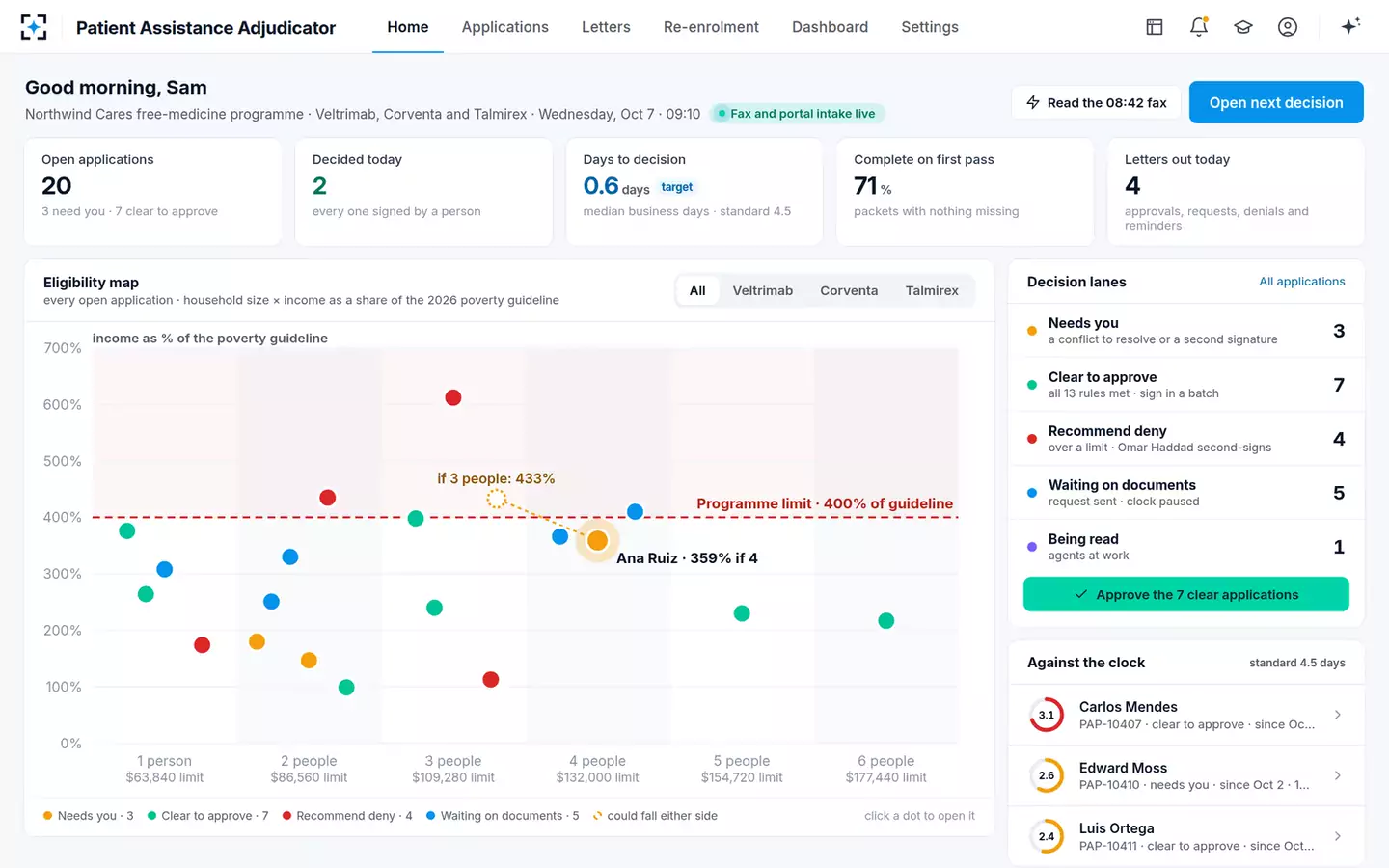The width and height of the screenshot is (1389, 868).
Task: Open the sparkle AI assistant icon
Action: [x=1350, y=26]
